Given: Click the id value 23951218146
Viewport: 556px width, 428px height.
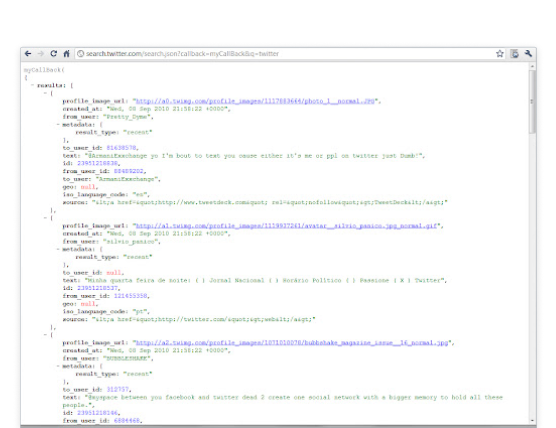Looking at the screenshot, I should tap(98, 413).
